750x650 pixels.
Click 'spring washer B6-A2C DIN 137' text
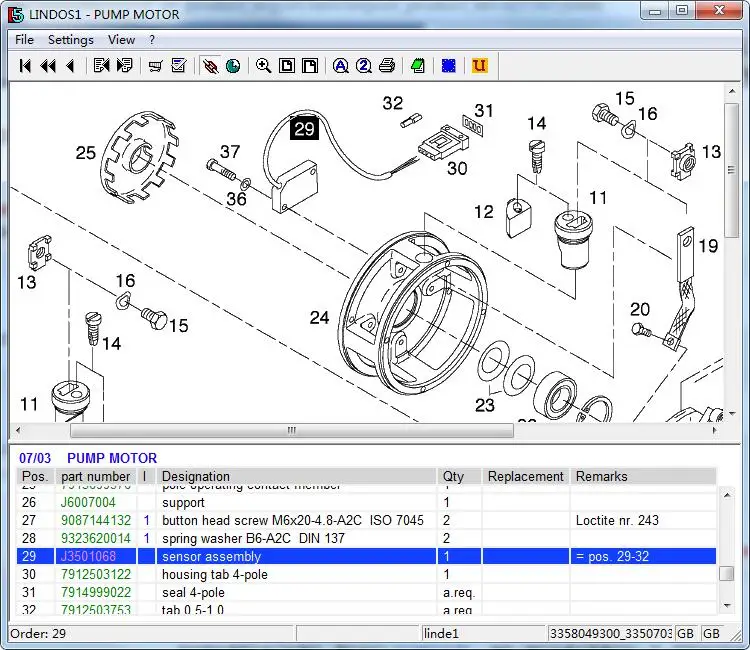[254, 538]
